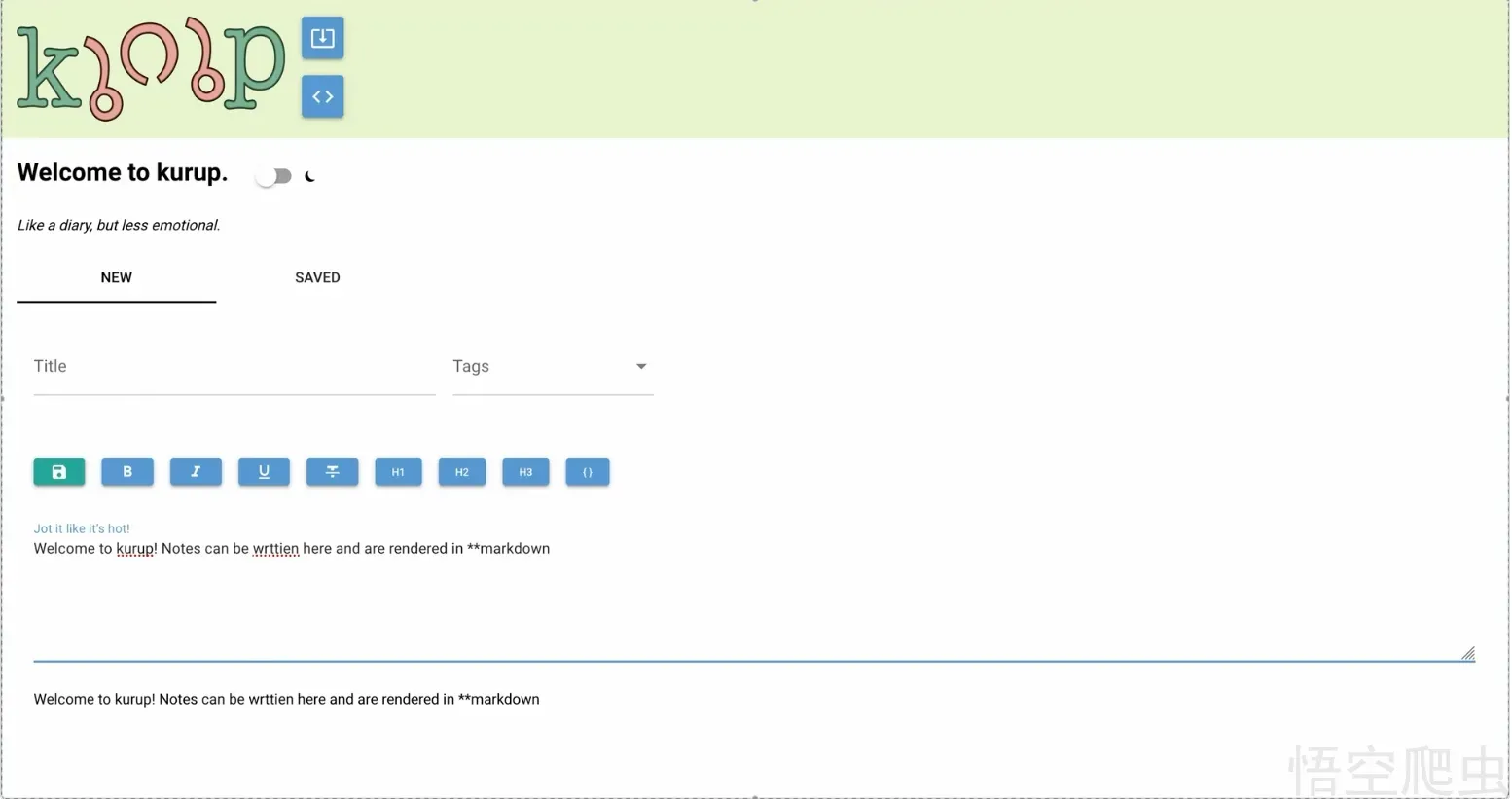Viewport: 1512px width, 799px height.
Task: Insert an H2 heading
Action: click(x=462, y=472)
